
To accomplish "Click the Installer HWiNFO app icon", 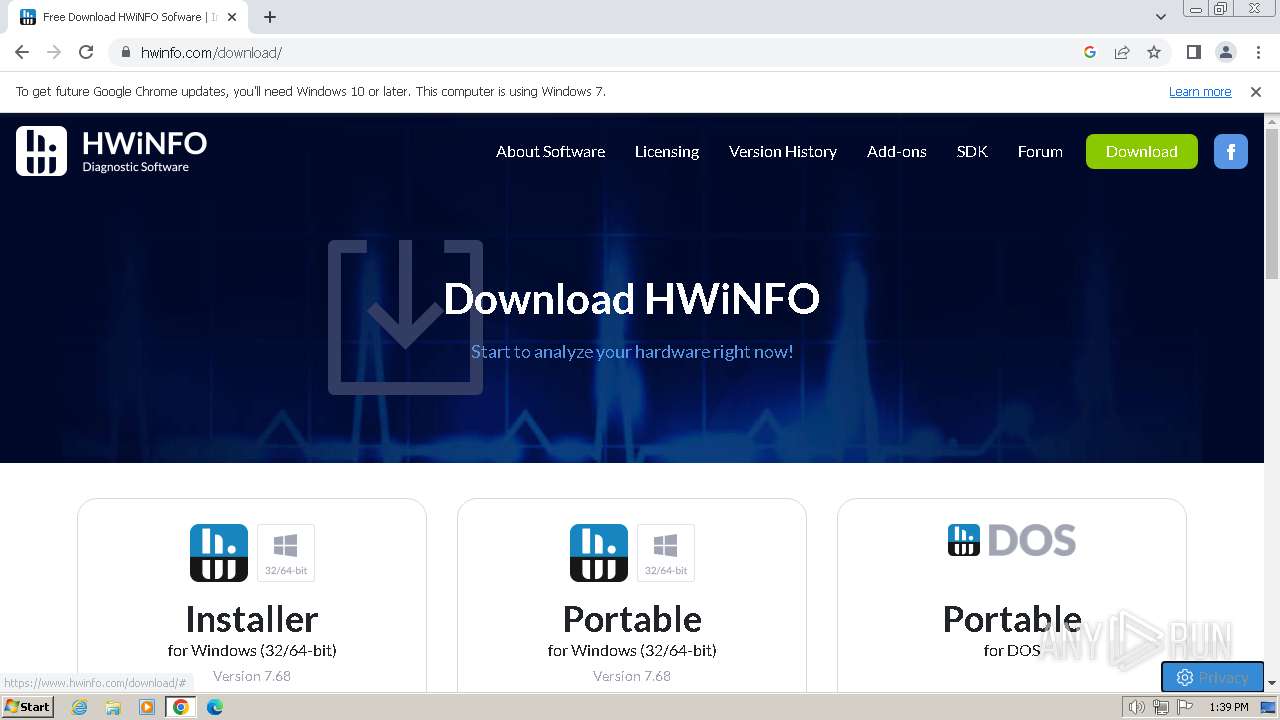I will pyautogui.click(x=219, y=553).
